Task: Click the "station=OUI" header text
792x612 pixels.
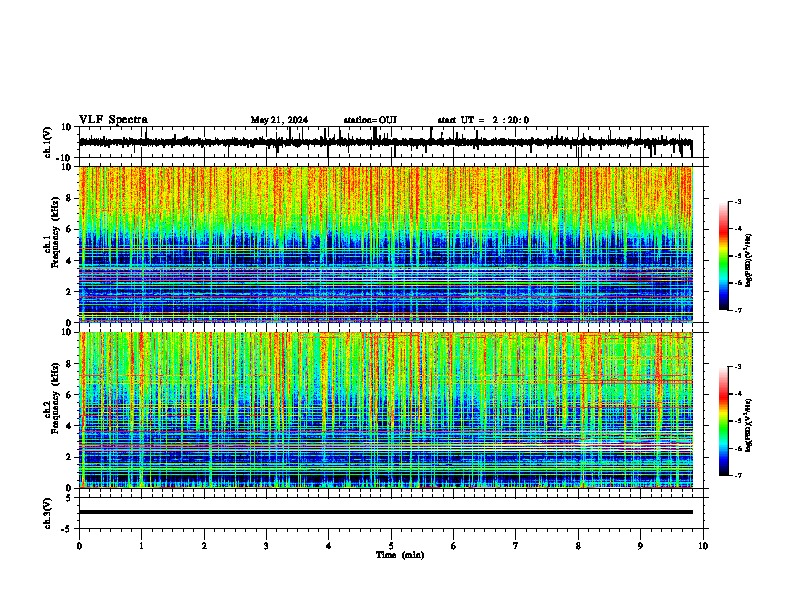Action: click(370, 120)
